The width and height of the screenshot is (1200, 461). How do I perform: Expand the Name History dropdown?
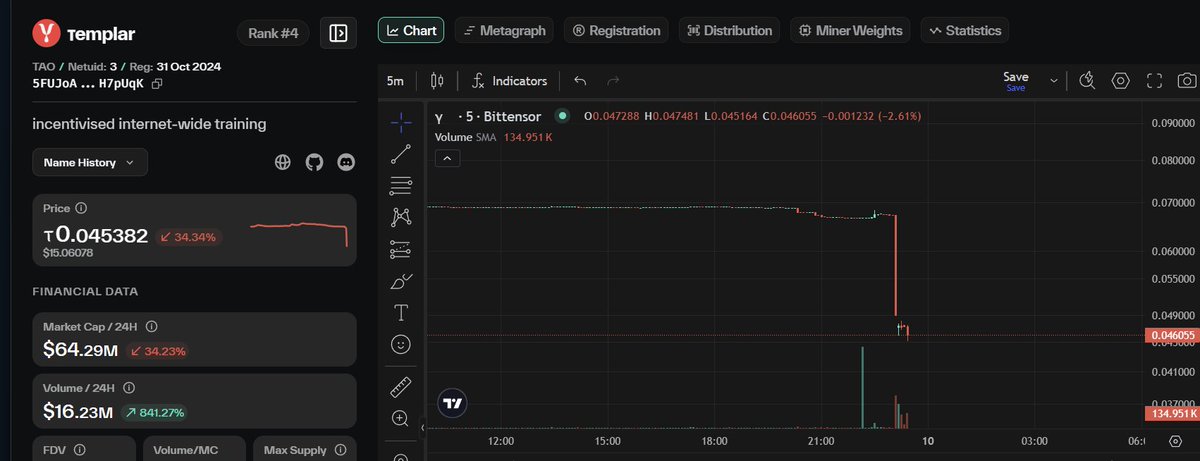[x=90, y=162]
